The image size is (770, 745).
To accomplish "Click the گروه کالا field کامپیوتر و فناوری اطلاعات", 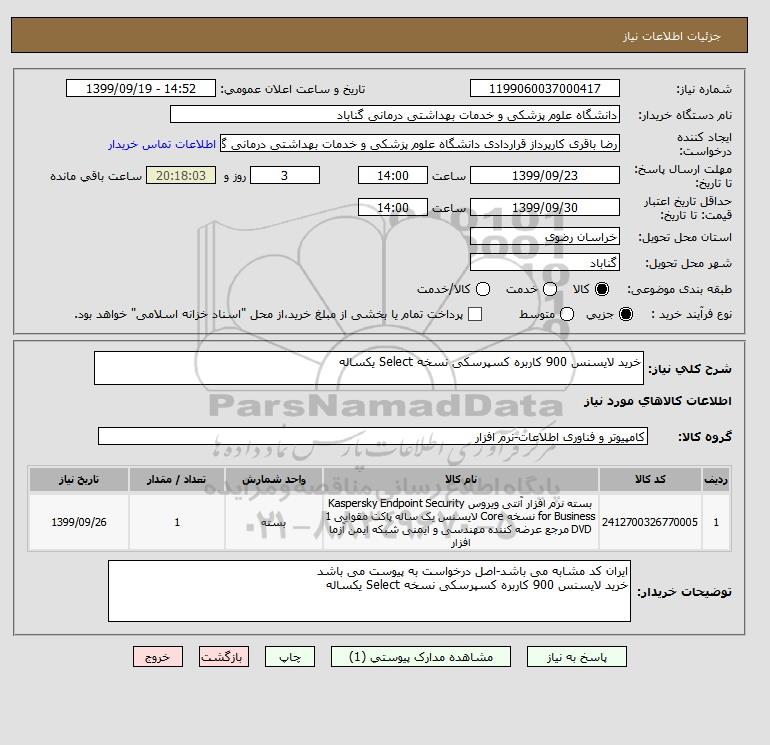I will click(373, 436).
